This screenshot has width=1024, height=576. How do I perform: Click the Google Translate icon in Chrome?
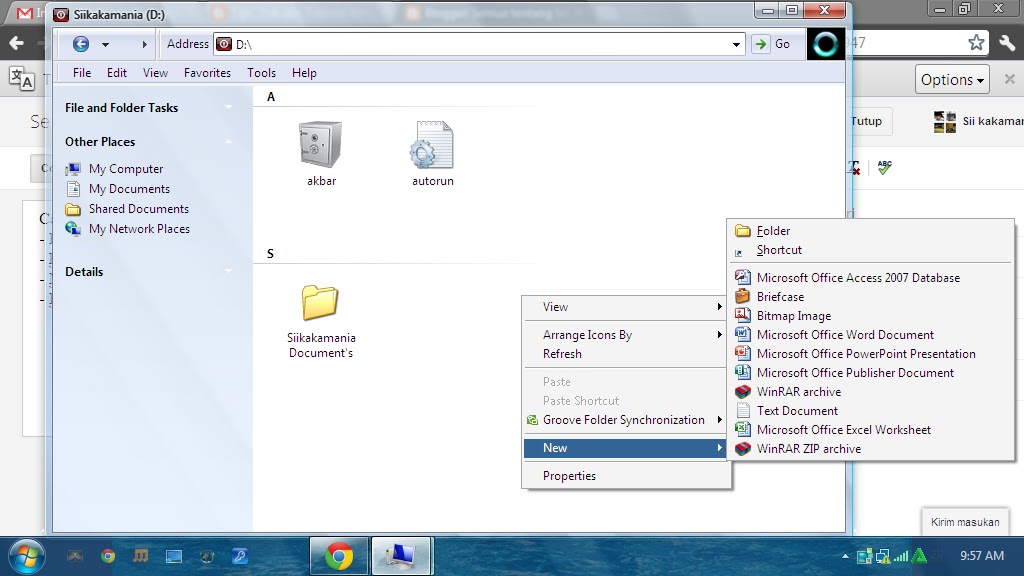[22, 79]
